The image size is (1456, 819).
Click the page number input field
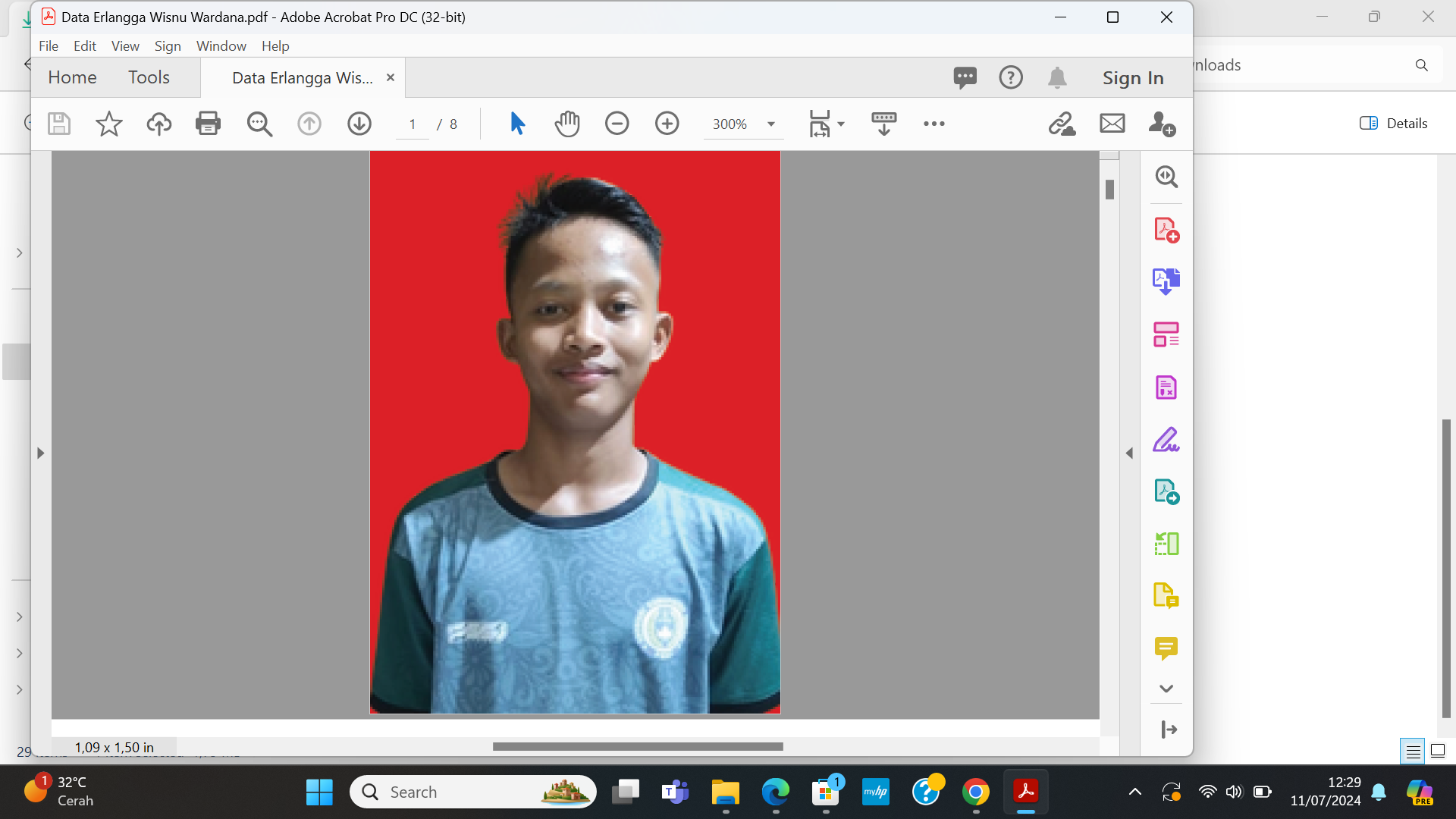click(x=413, y=124)
